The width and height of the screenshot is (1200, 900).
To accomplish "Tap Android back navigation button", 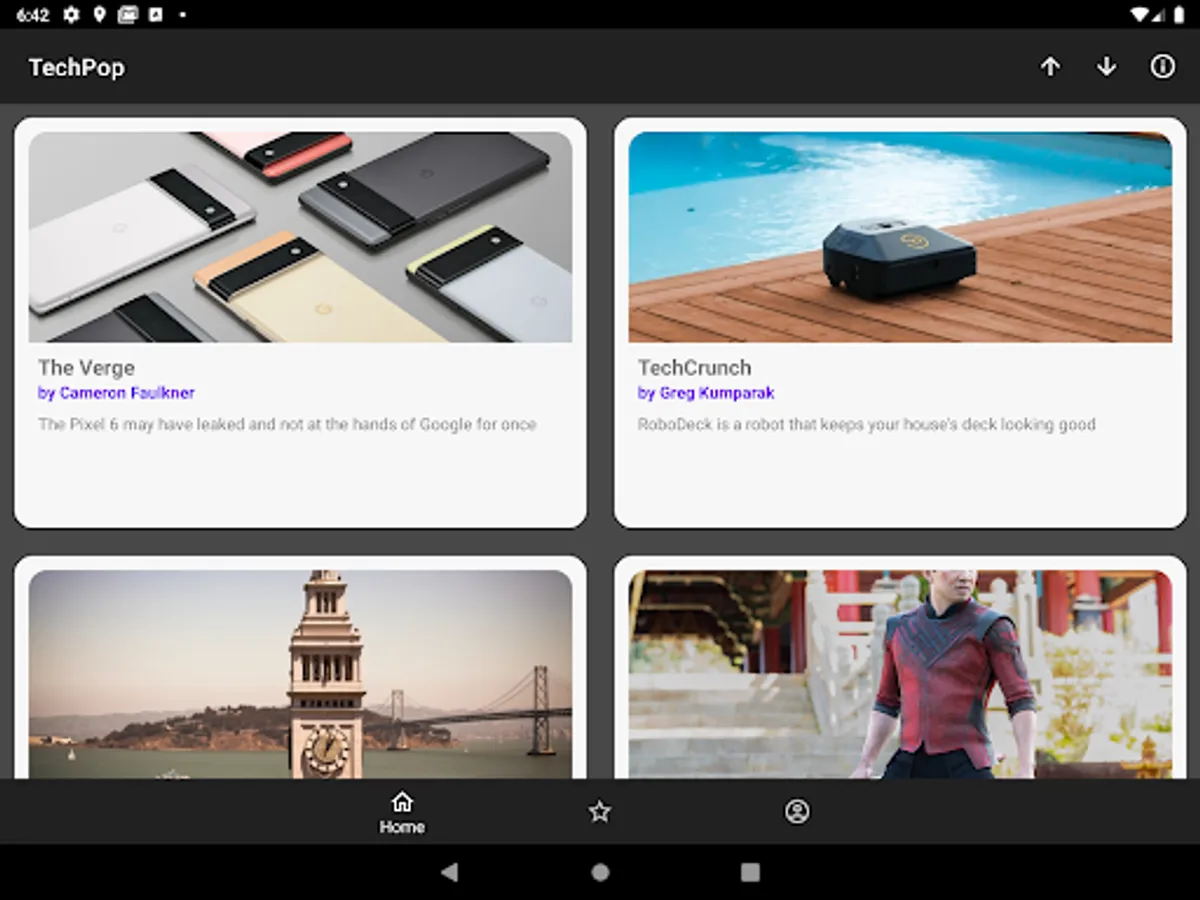I will coord(450,872).
